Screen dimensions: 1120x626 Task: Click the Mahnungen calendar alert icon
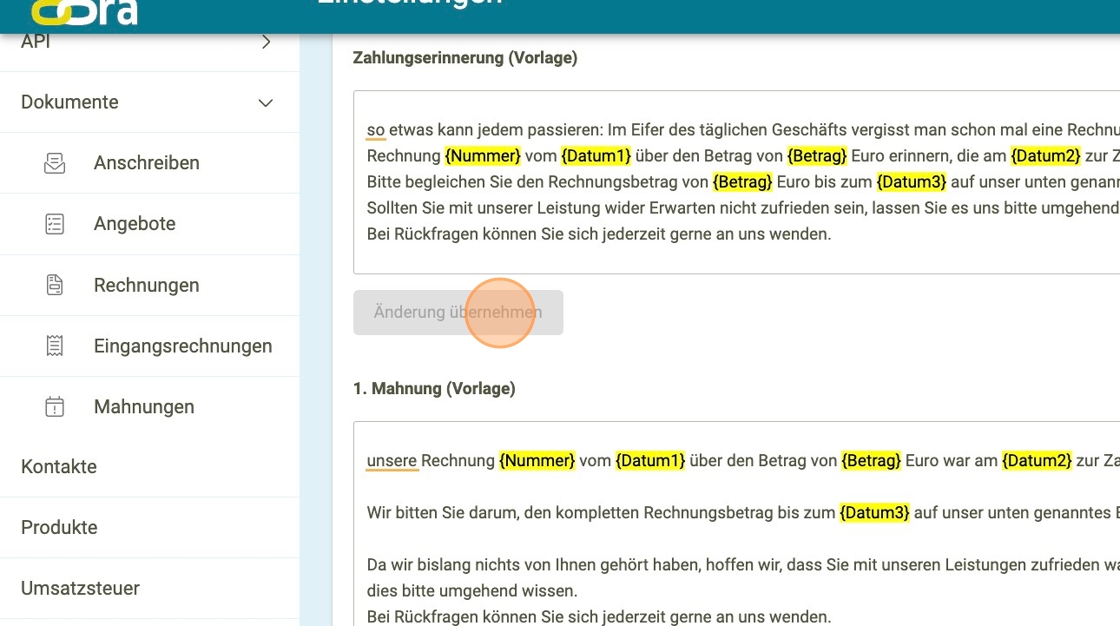tap(54, 407)
